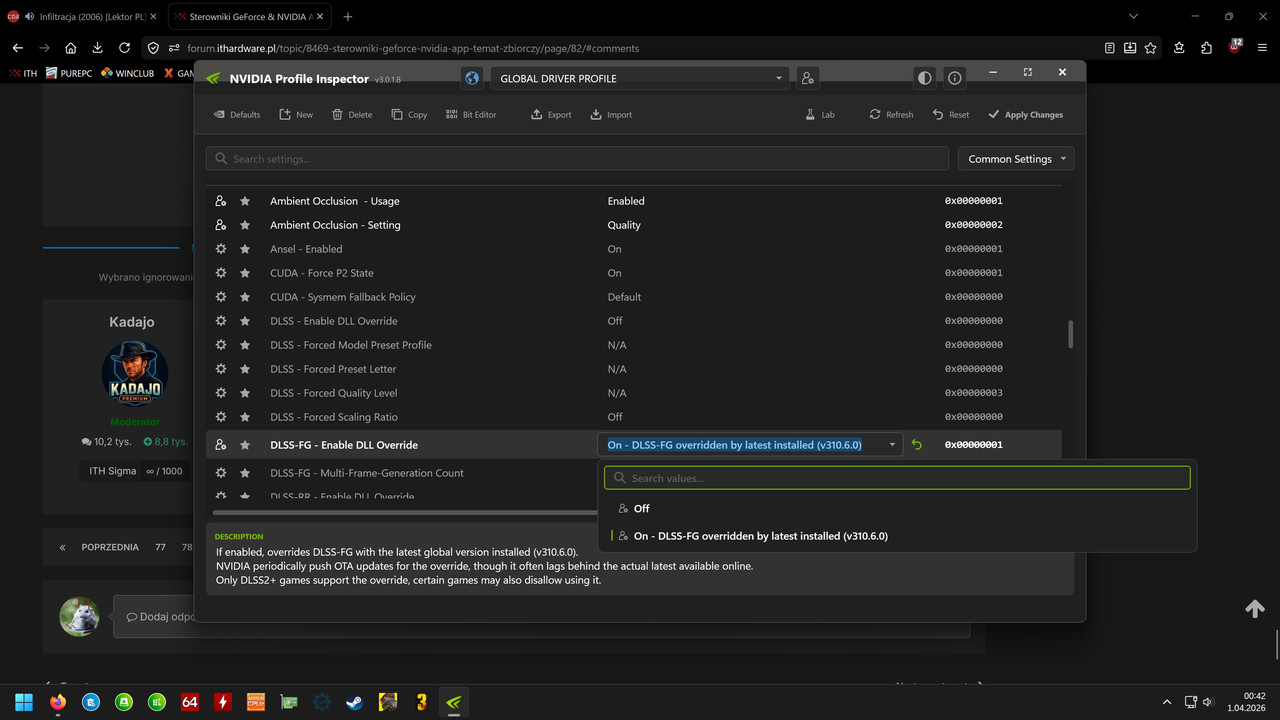
Task: Delete the current profile
Action: (x=352, y=115)
